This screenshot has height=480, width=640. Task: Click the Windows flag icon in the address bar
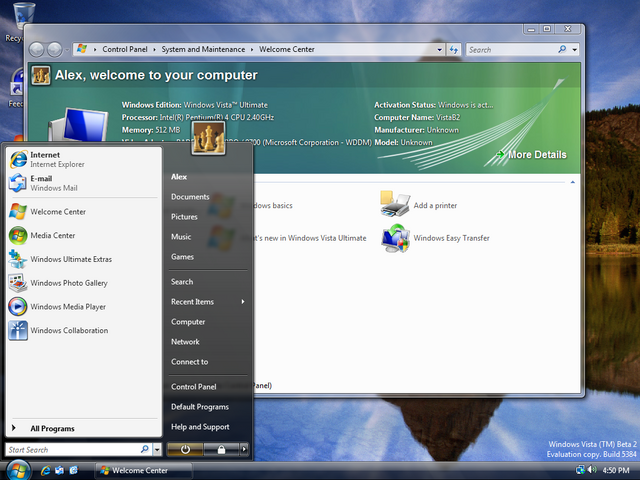coord(82,49)
